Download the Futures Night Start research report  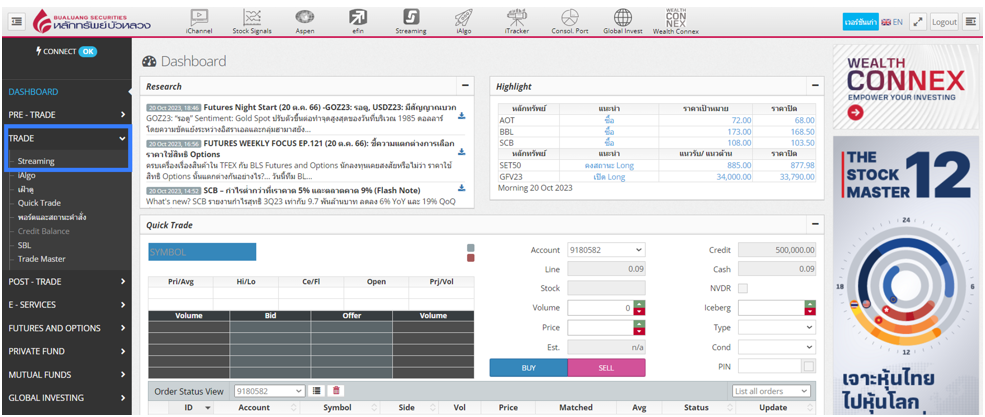(x=461, y=116)
